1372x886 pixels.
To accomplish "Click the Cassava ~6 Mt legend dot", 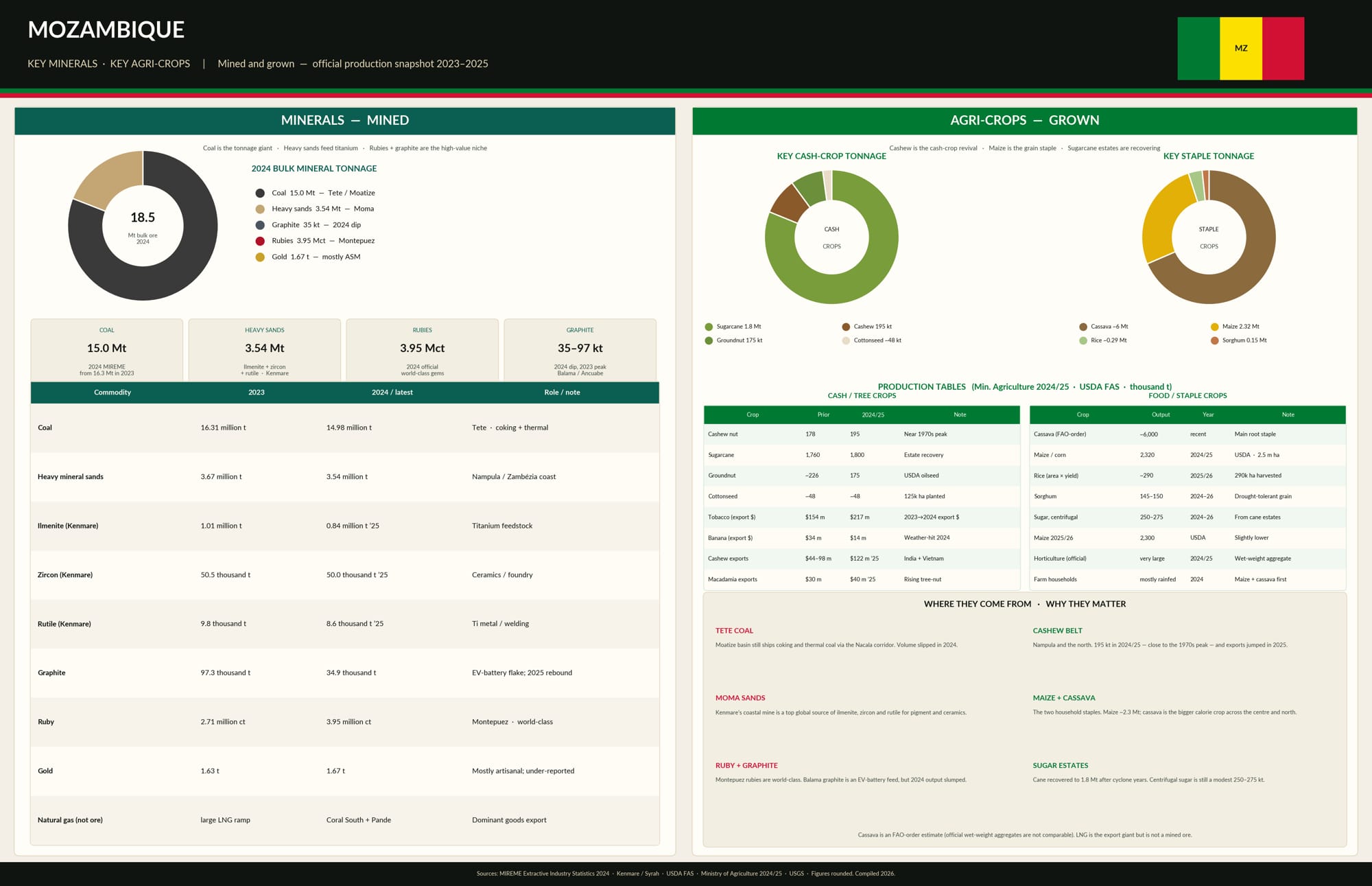I will coord(1083,327).
